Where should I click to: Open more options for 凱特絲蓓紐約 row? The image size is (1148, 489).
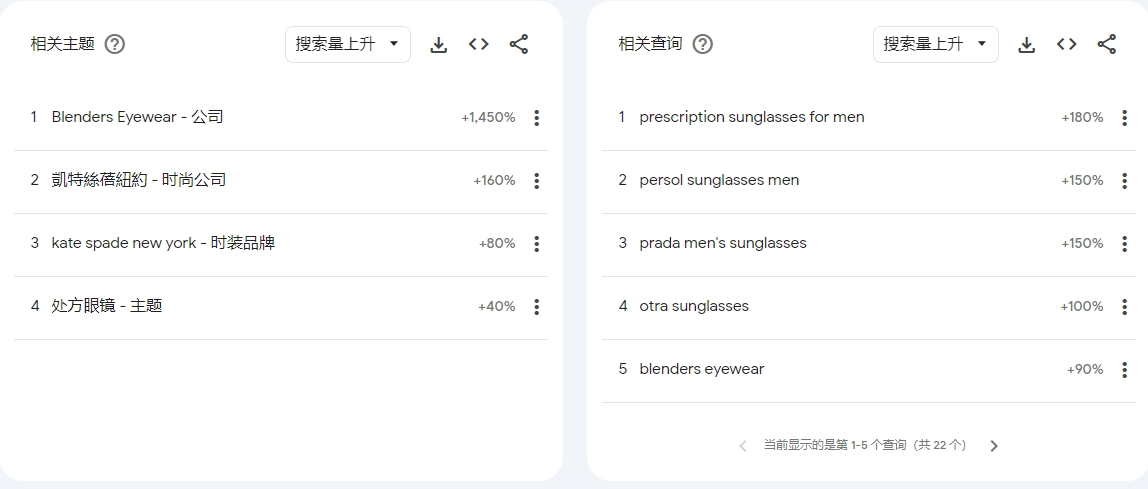tap(537, 181)
